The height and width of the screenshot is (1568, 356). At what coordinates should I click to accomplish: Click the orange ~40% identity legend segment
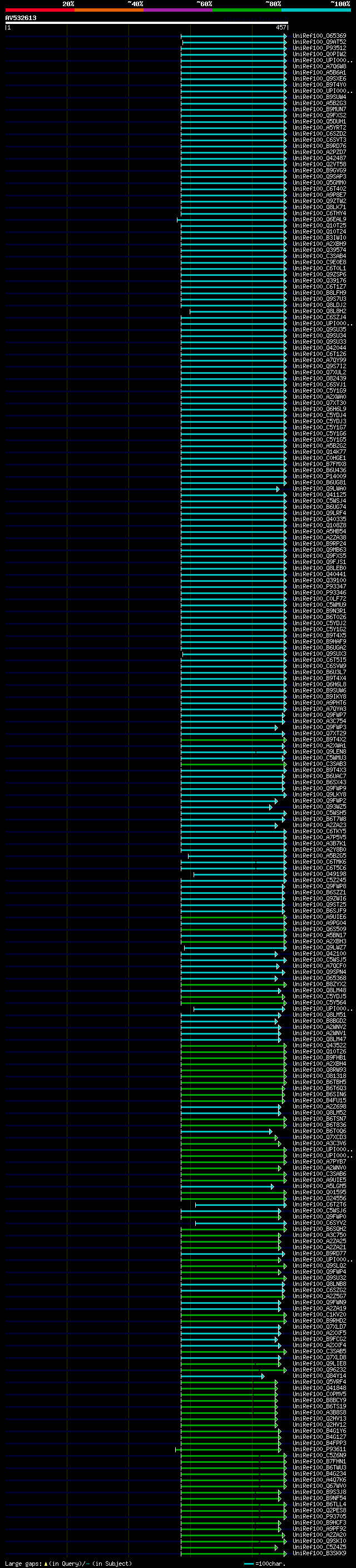[x=109, y=10]
